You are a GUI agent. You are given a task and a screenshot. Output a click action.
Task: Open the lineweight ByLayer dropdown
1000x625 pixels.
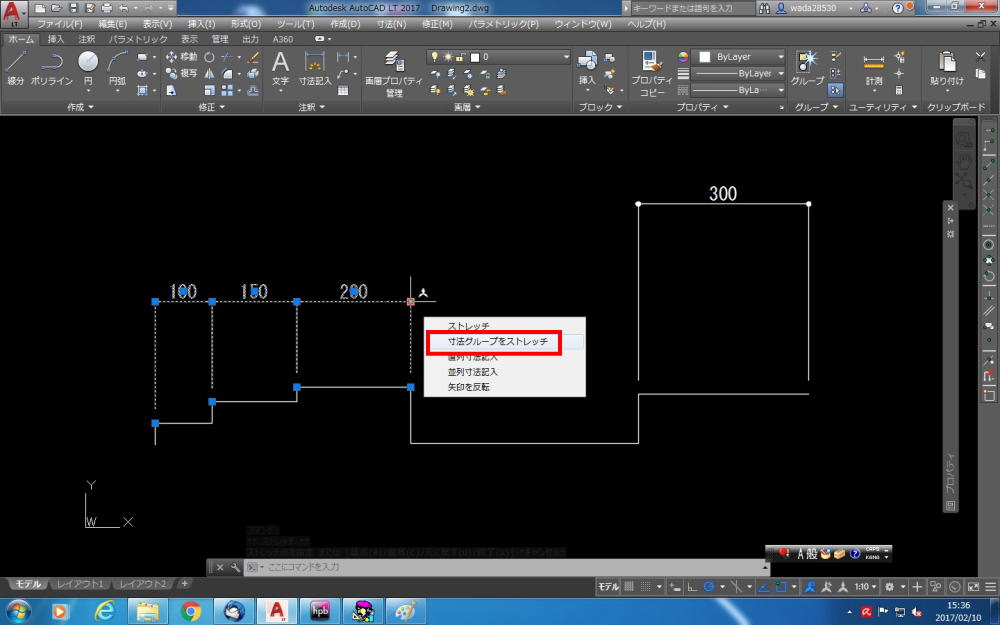pos(739,73)
